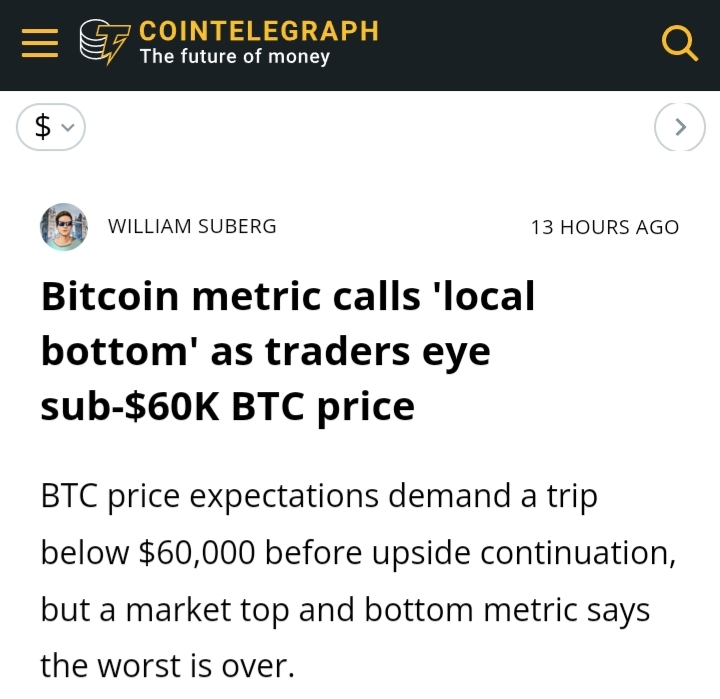This screenshot has height=699, width=720.
Task: Open the hamburger navigation menu
Action: (x=40, y=43)
